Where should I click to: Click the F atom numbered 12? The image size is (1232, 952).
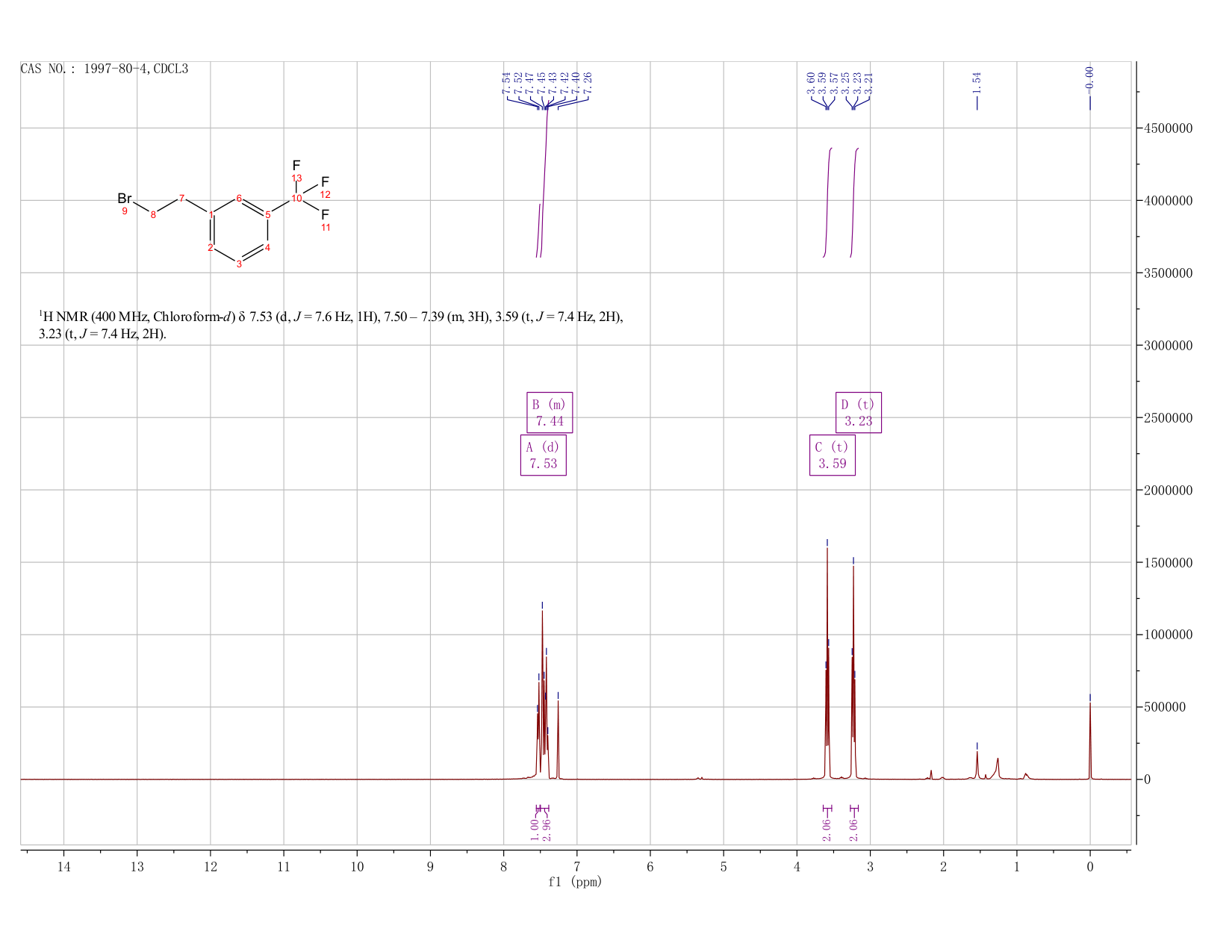[325, 181]
